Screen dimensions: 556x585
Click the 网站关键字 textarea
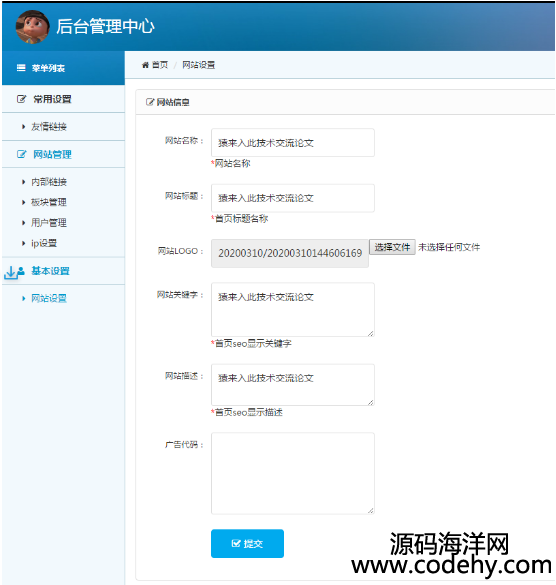pyautogui.click(x=293, y=309)
